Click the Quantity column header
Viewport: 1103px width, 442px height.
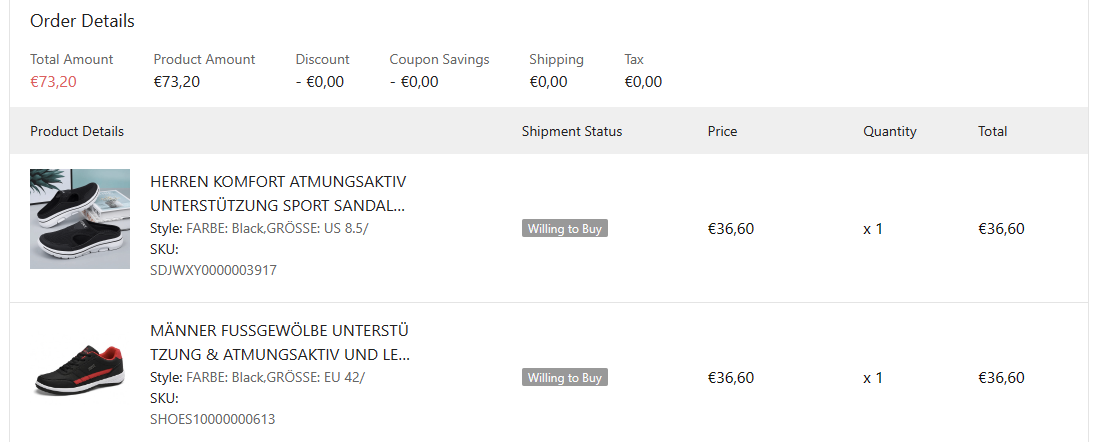tap(889, 131)
